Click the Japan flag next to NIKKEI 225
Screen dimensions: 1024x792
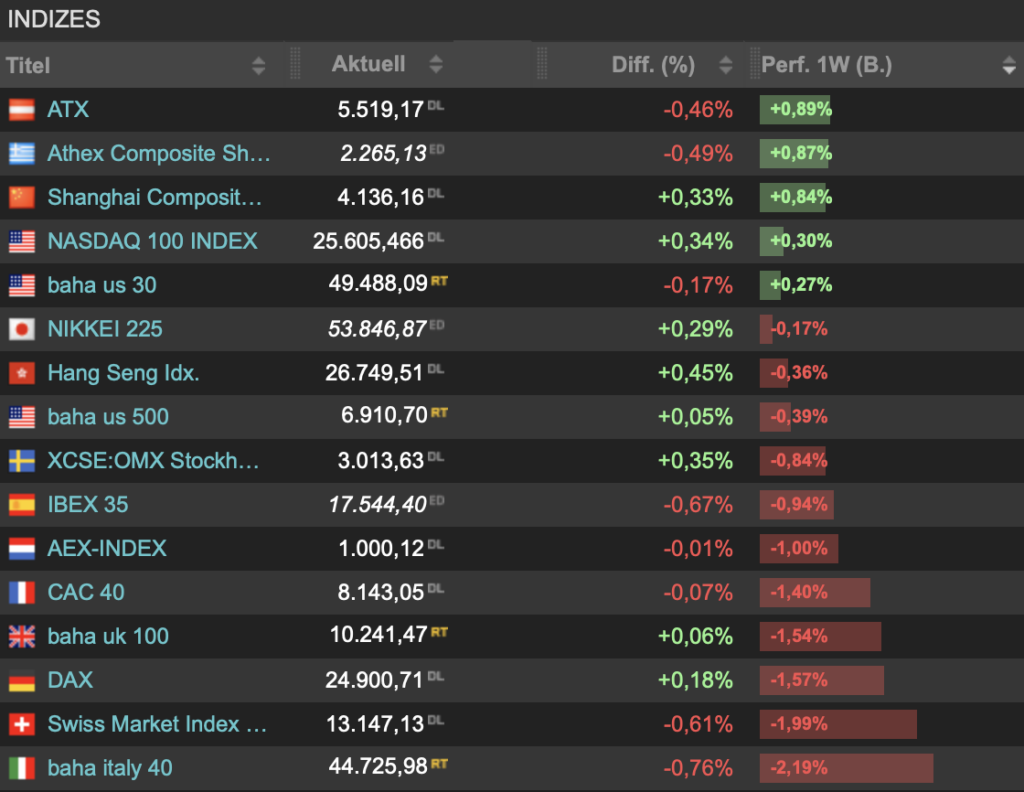(21, 329)
